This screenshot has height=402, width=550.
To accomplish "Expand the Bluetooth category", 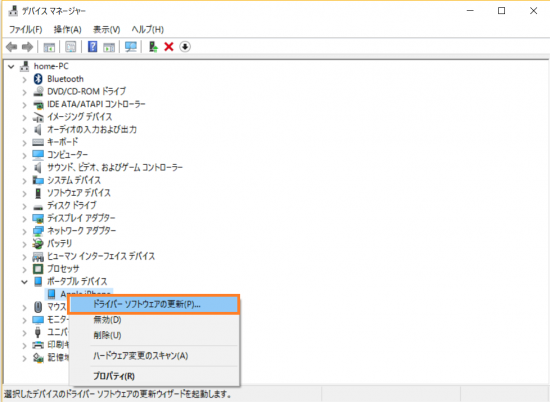I will coord(24,79).
